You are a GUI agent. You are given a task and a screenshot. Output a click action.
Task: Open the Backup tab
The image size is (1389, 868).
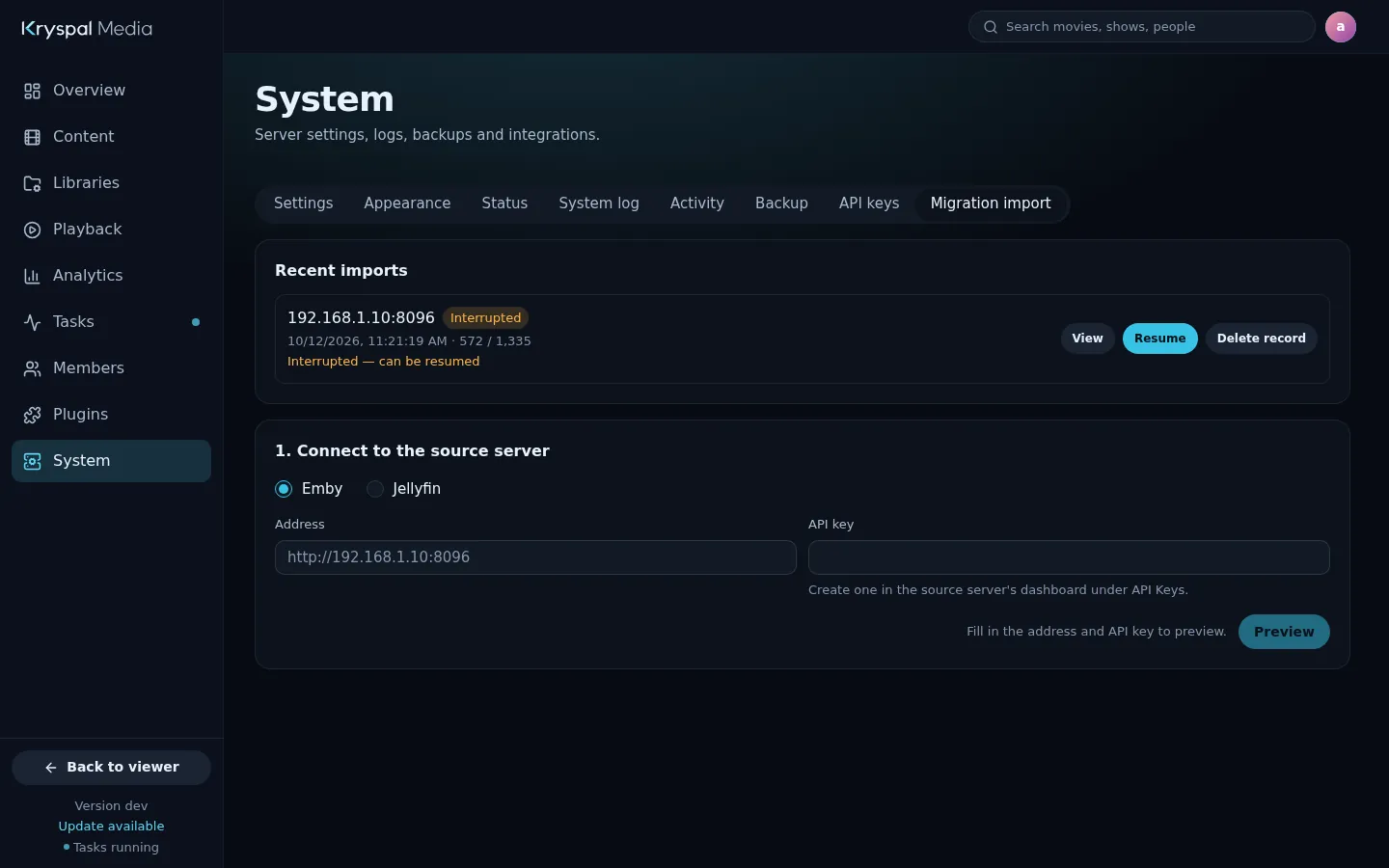[x=781, y=203]
